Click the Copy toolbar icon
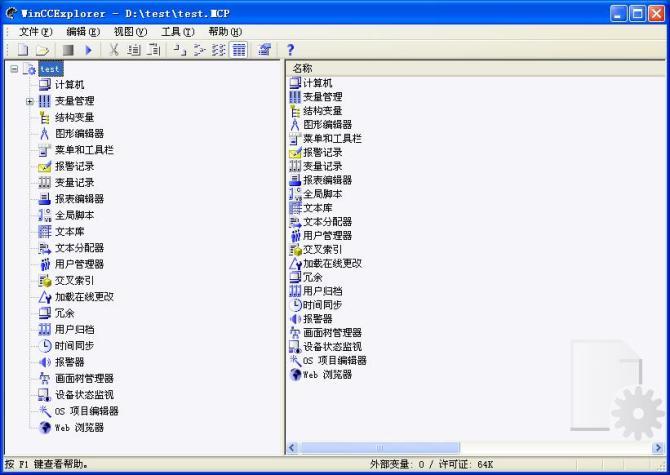This screenshot has height=475, width=670. pos(134,50)
